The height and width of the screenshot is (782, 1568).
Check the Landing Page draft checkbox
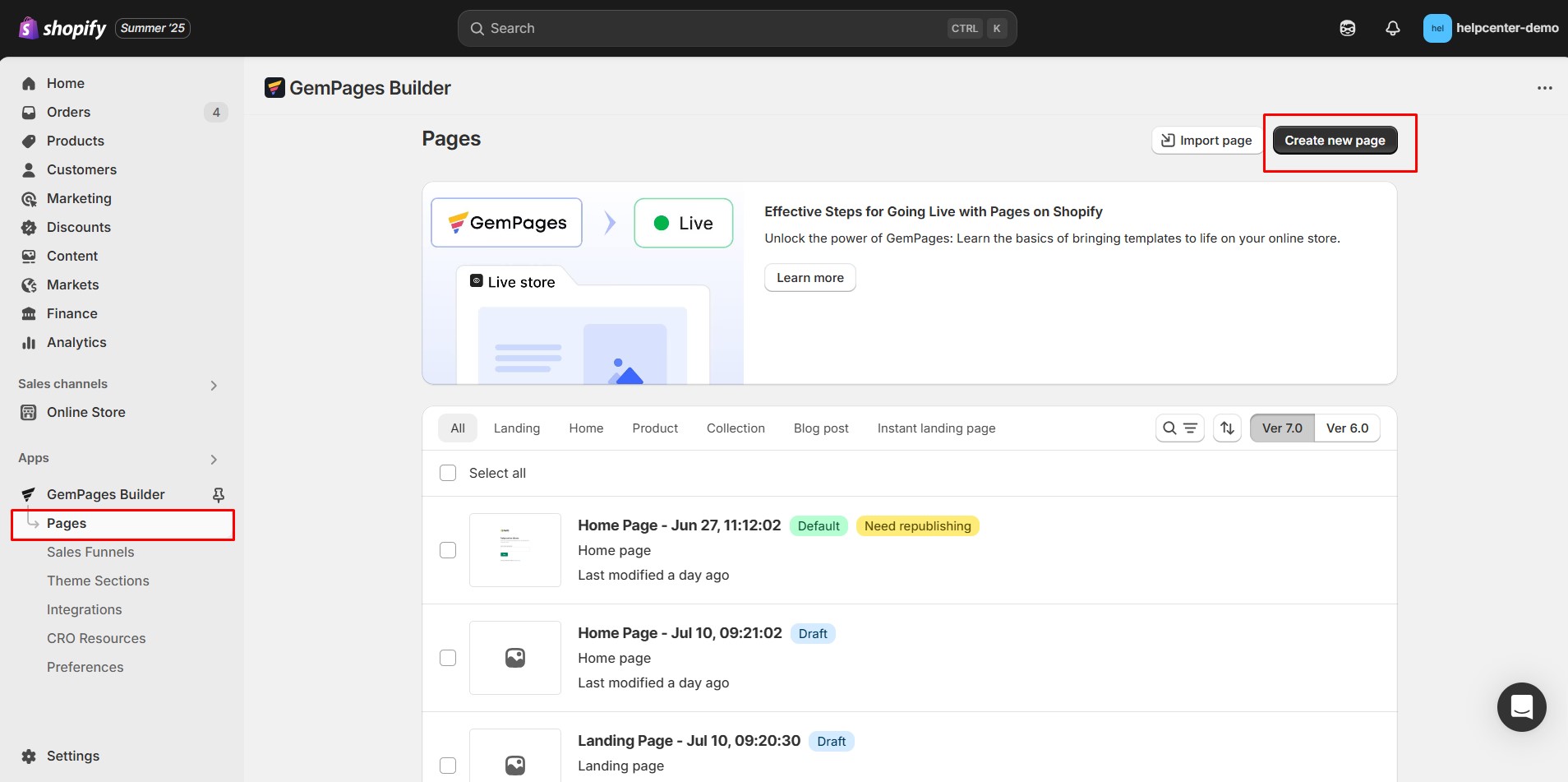449,765
